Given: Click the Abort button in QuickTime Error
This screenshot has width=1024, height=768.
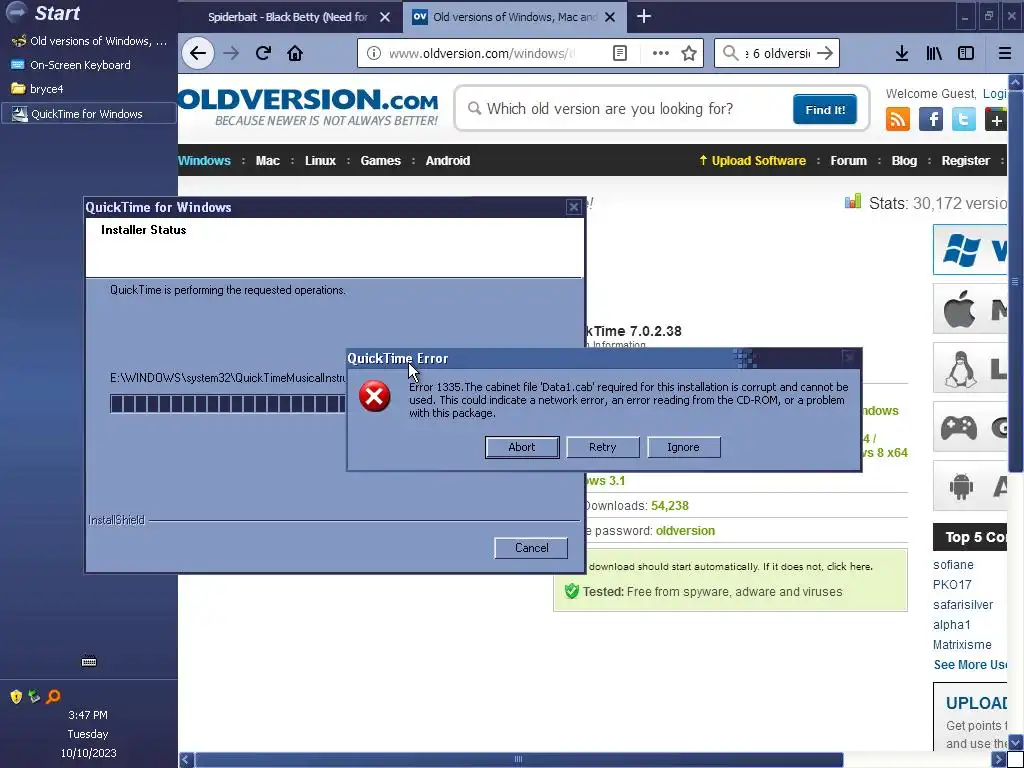Looking at the screenshot, I should point(522,447).
